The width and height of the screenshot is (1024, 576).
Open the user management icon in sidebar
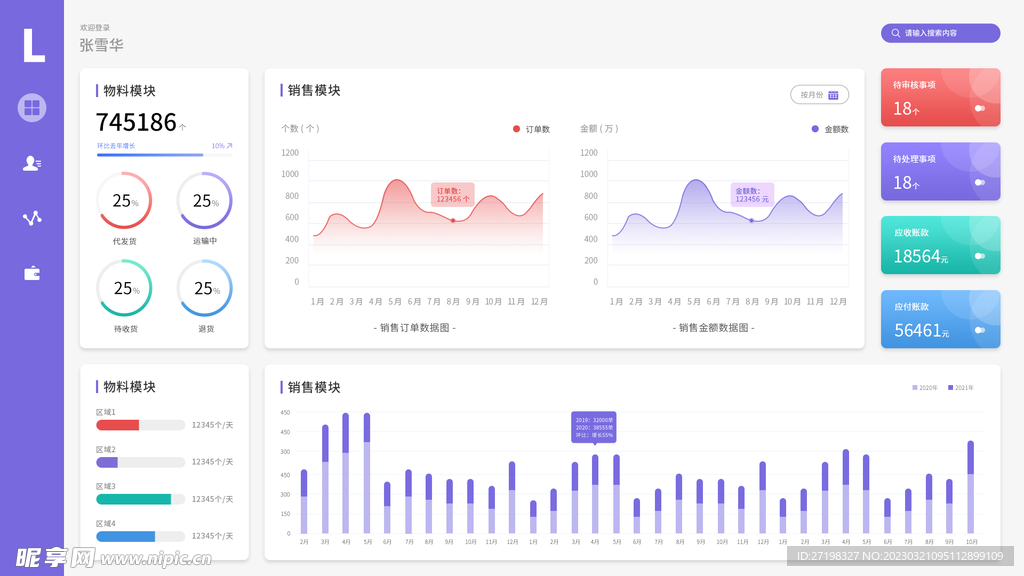point(31,163)
